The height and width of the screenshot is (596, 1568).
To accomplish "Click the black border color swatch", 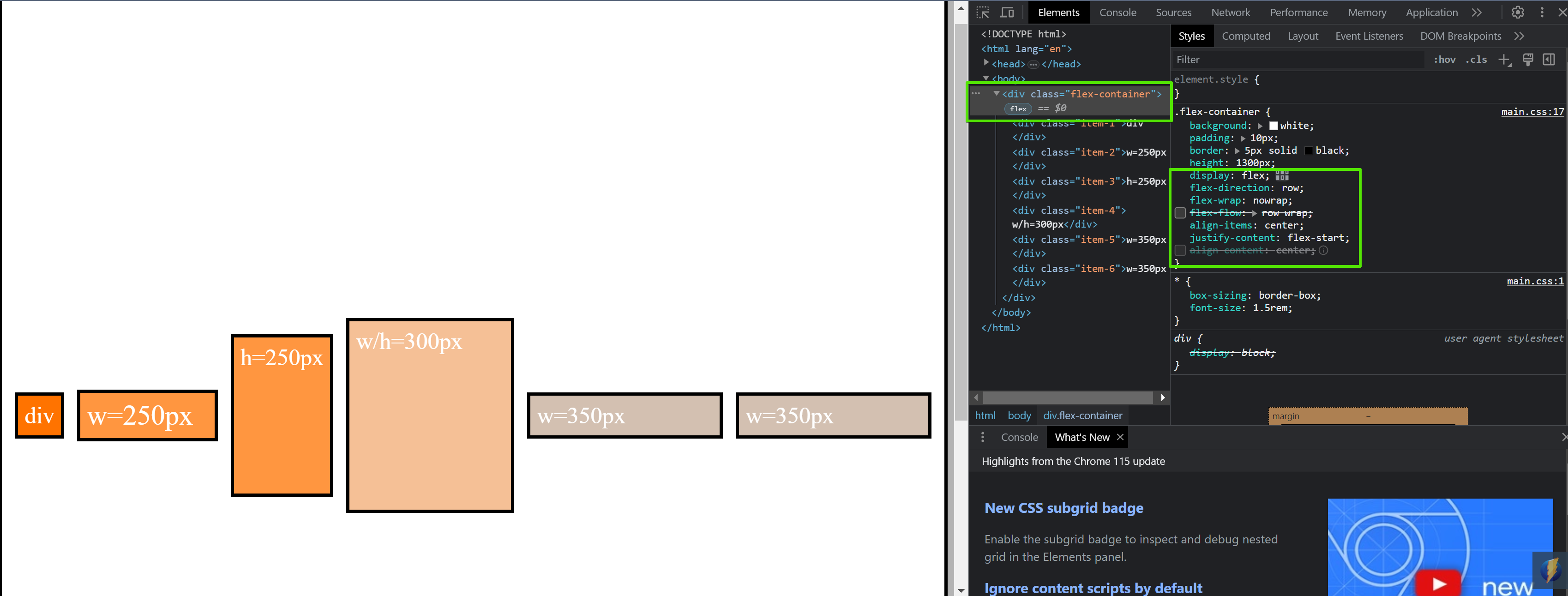I will (1308, 151).
